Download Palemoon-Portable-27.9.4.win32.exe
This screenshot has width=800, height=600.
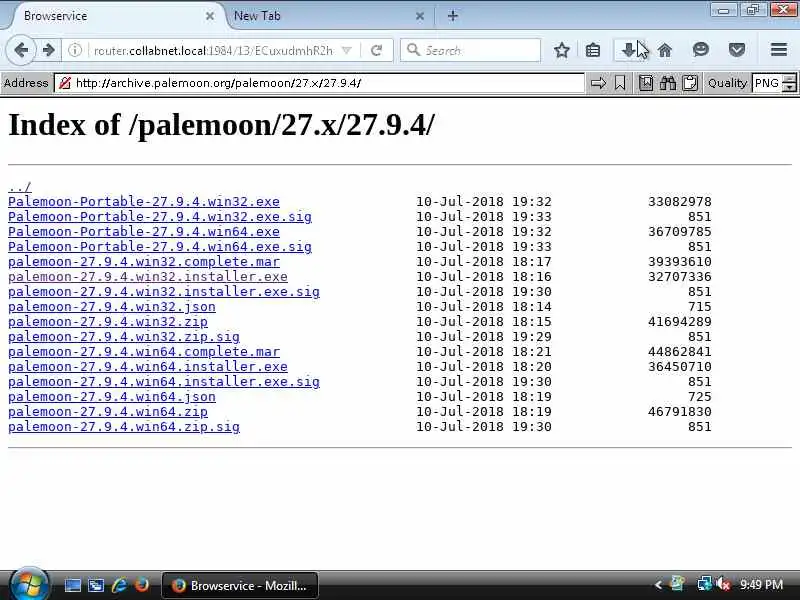click(144, 202)
